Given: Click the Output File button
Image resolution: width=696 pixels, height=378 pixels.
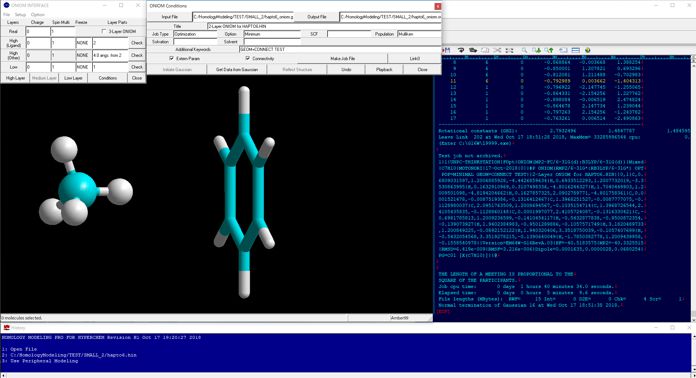Looking at the screenshot, I should click(x=316, y=17).
